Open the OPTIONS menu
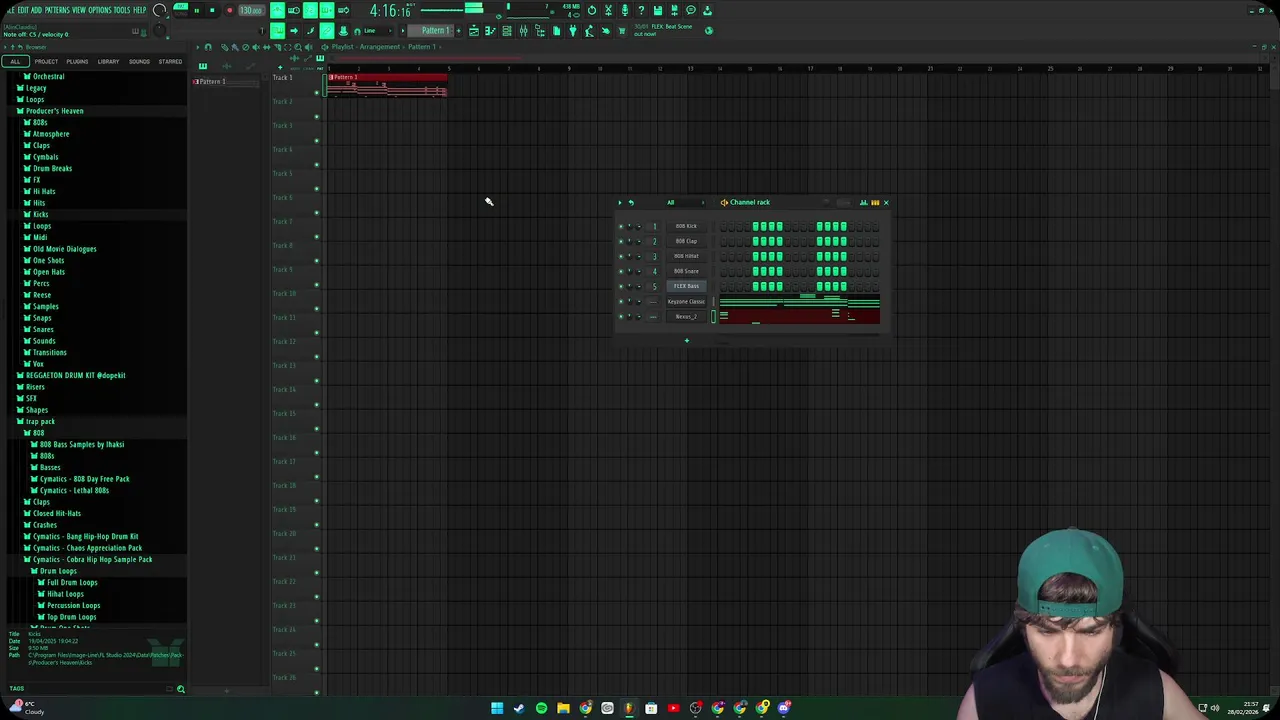 (99, 10)
